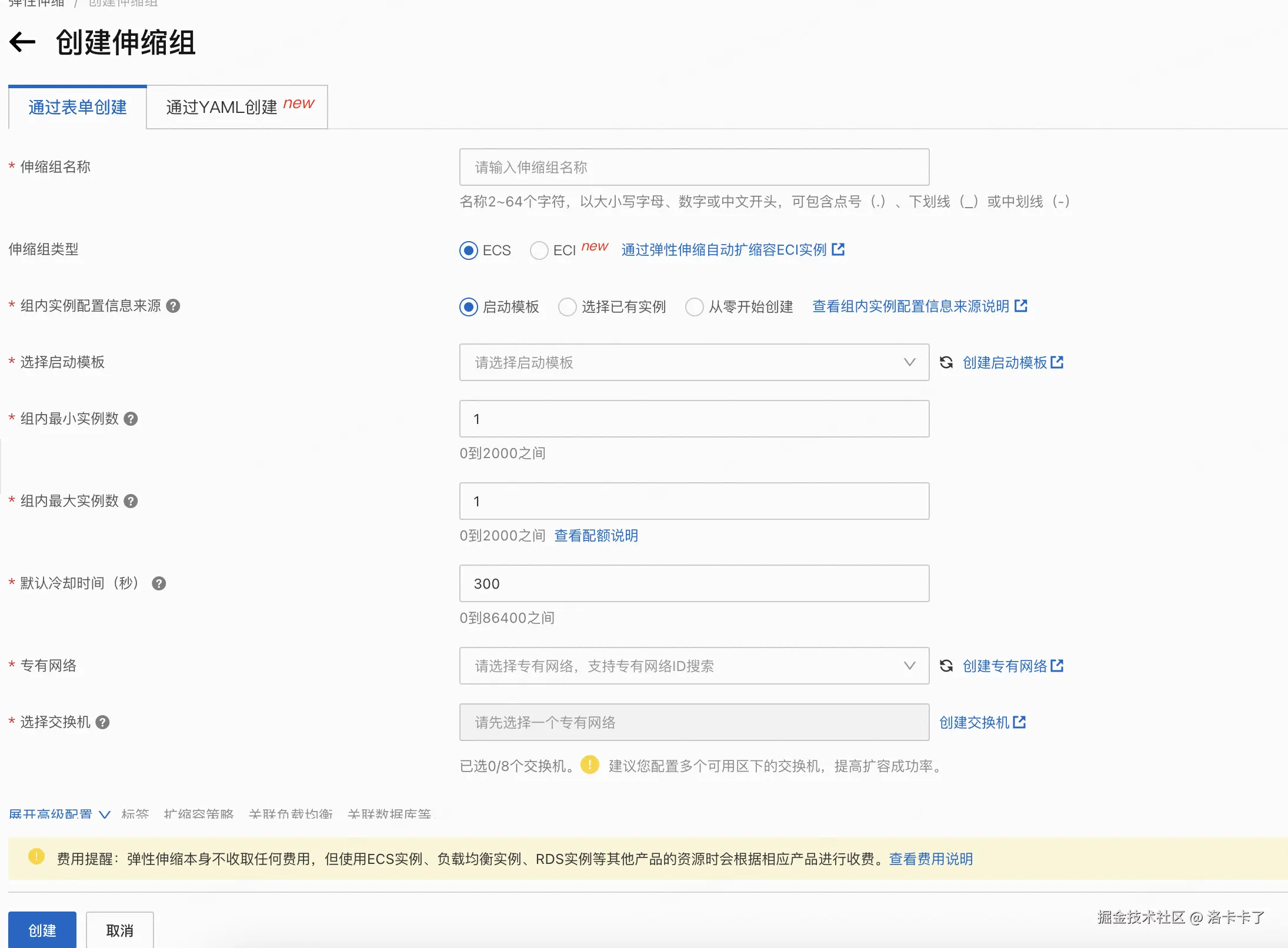Click help icon beside 组内最小实例数

(x=131, y=419)
